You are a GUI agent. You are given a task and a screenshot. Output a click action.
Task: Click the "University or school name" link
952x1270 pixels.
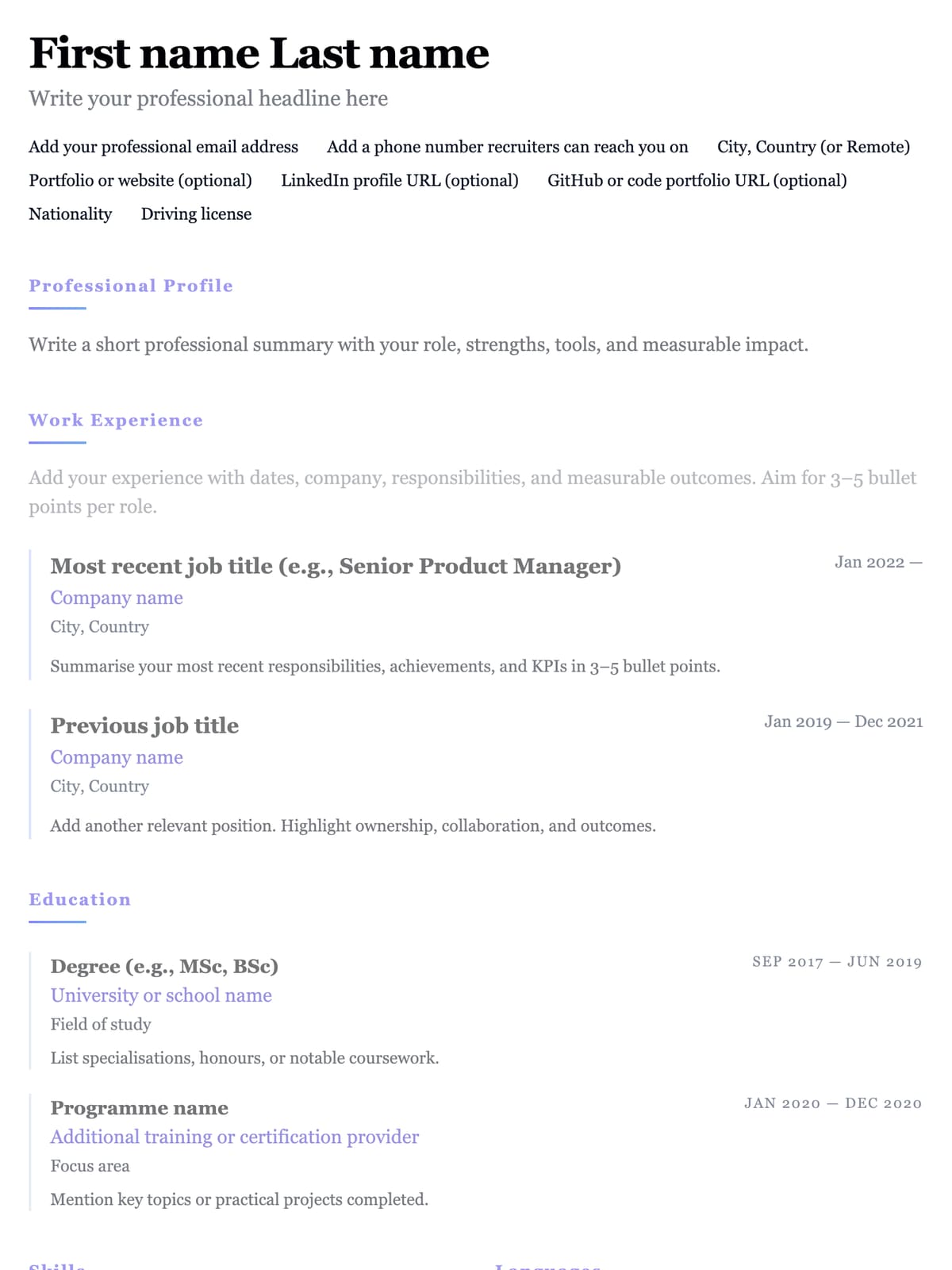tap(161, 995)
